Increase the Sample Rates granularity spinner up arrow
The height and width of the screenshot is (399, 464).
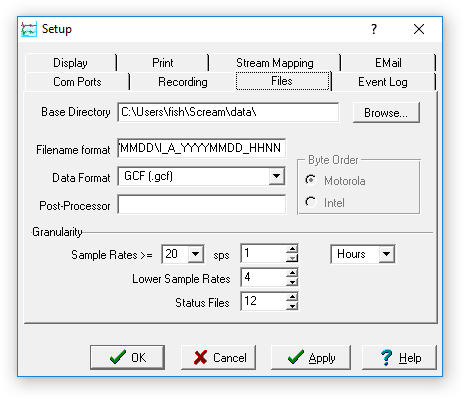coord(292,249)
